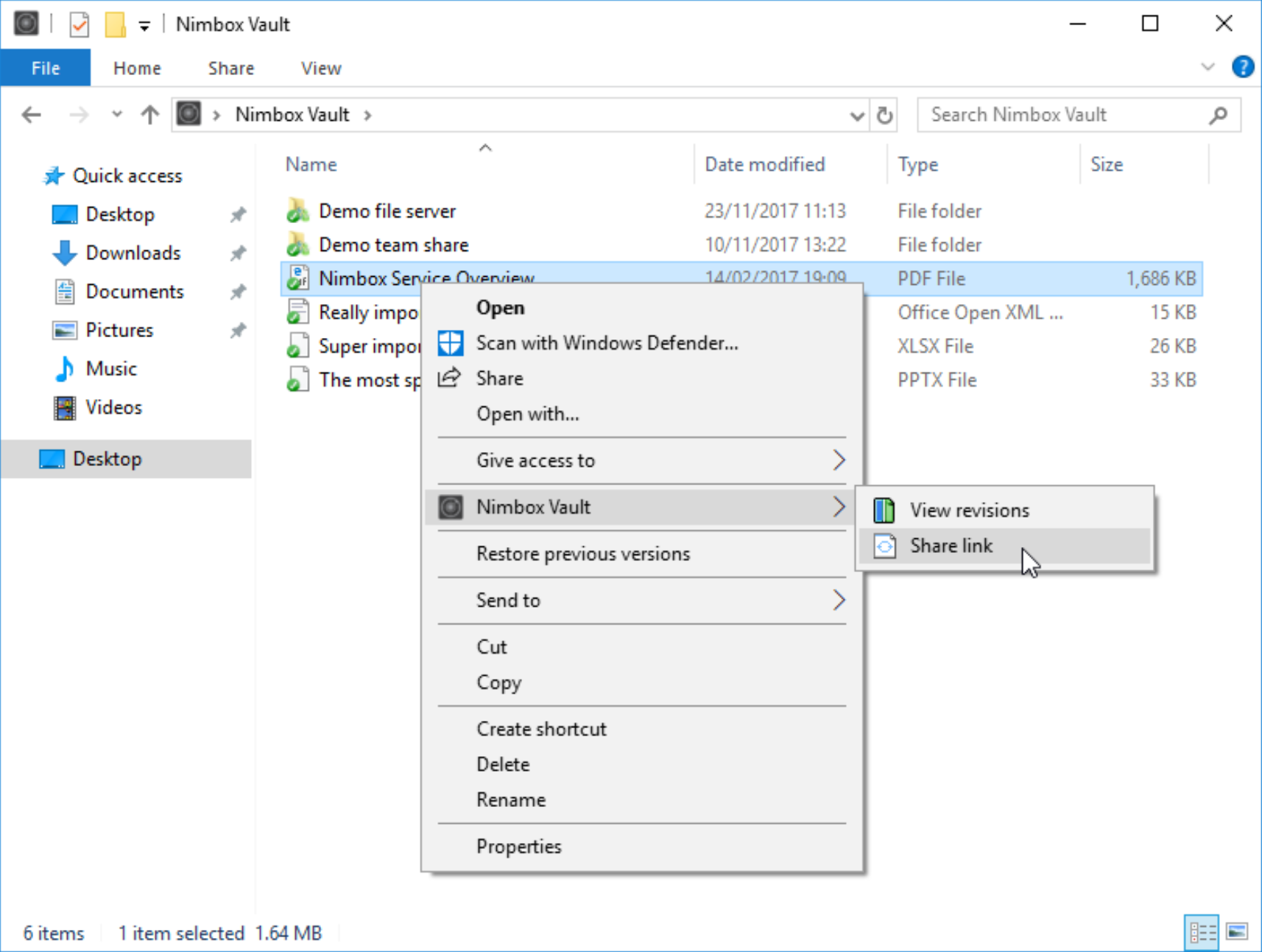
Task: Click the pin icon beside Documents
Action: pos(237,292)
